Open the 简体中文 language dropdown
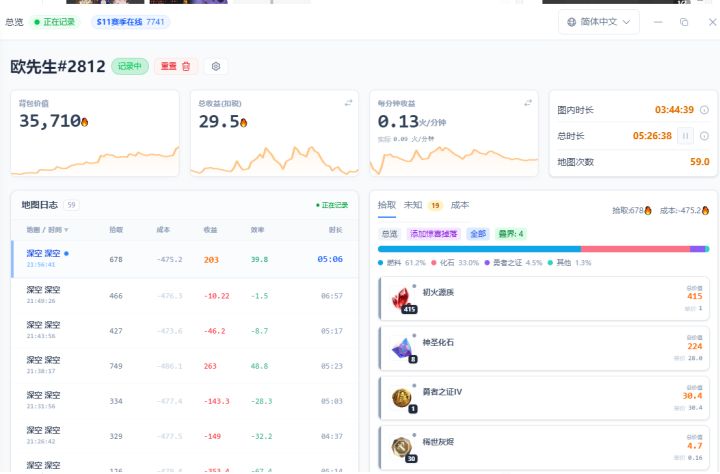Screen dimensions: 720x474 (x=598, y=22)
